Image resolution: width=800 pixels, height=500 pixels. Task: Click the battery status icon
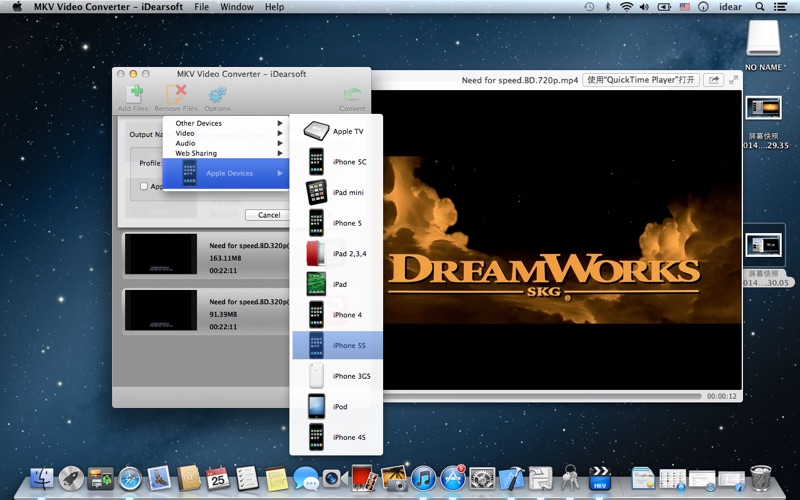click(664, 7)
